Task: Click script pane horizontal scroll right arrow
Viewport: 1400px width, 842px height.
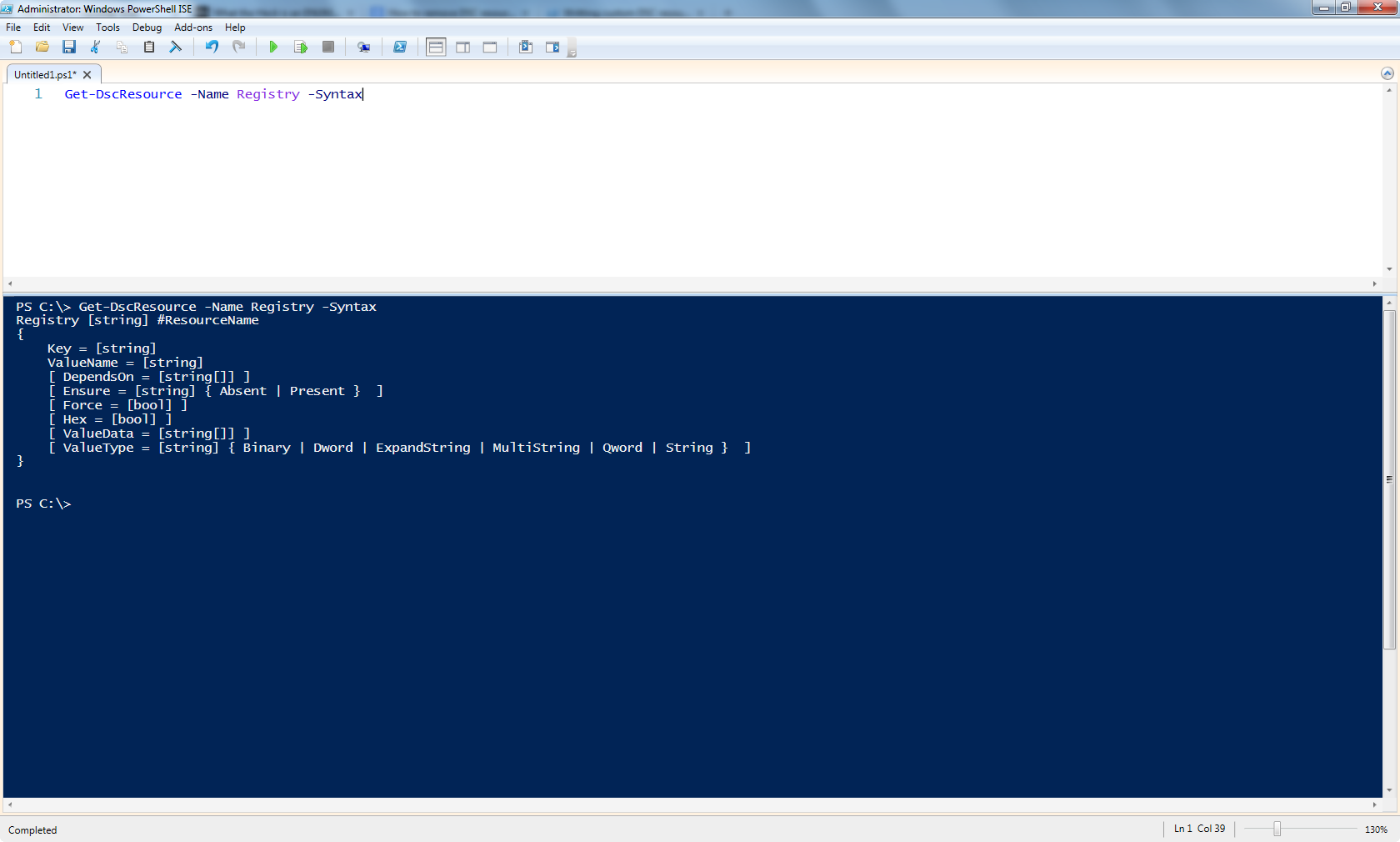Action: pos(1374,283)
